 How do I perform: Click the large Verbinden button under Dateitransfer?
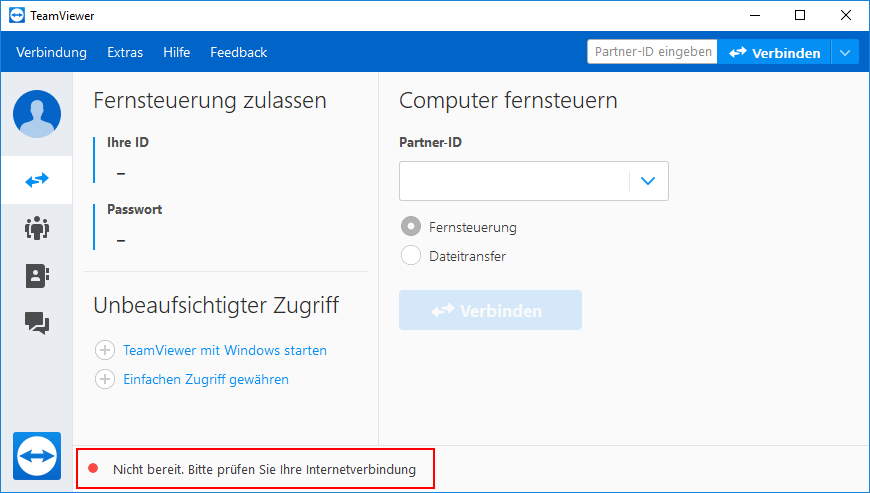pos(490,310)
